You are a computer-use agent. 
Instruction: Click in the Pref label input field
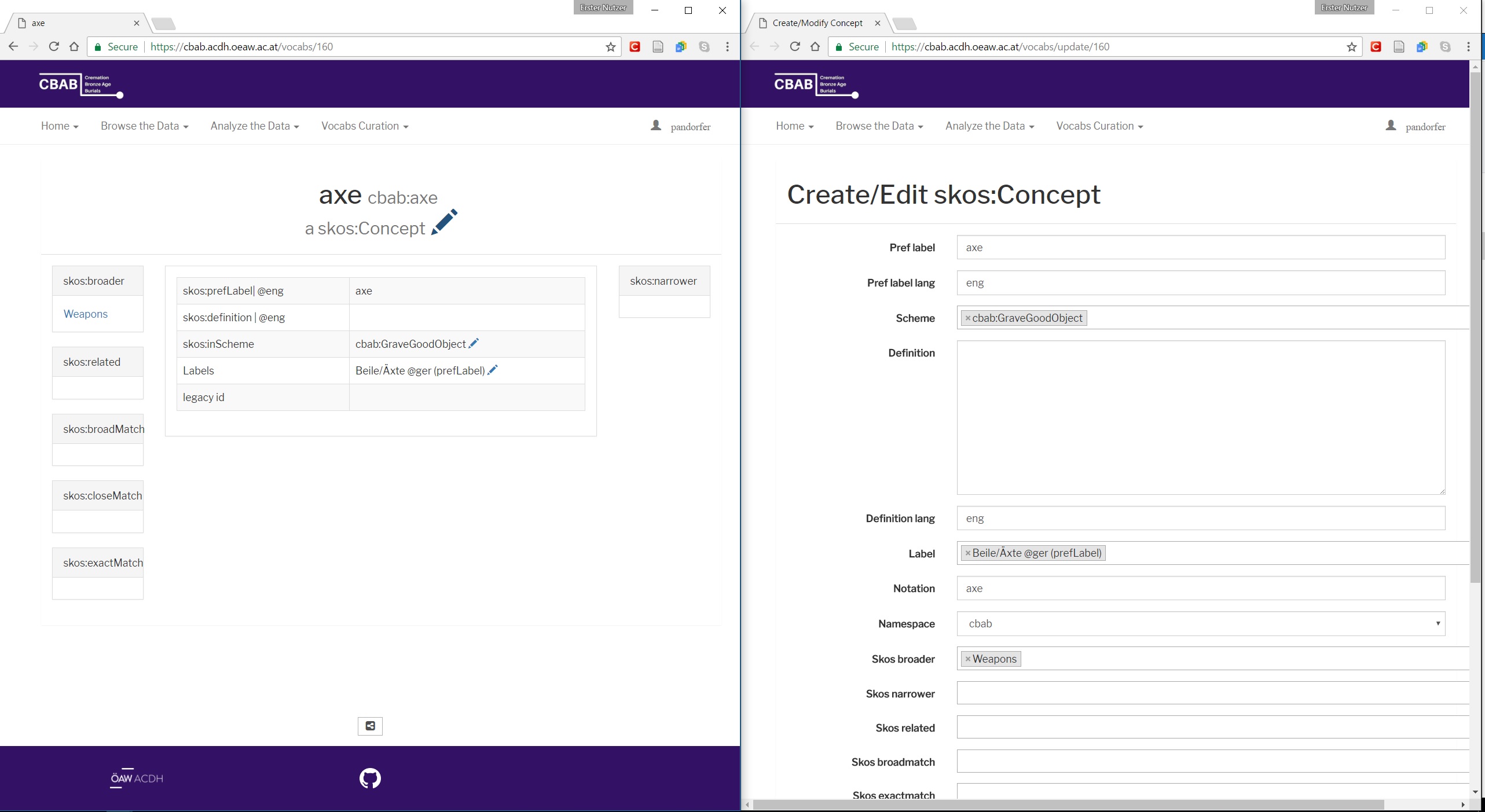[x=1201, y=248]
